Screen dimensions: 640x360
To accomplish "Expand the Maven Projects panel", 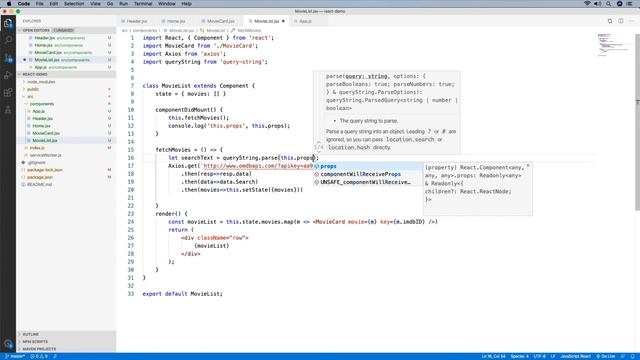I will [66, 349].
